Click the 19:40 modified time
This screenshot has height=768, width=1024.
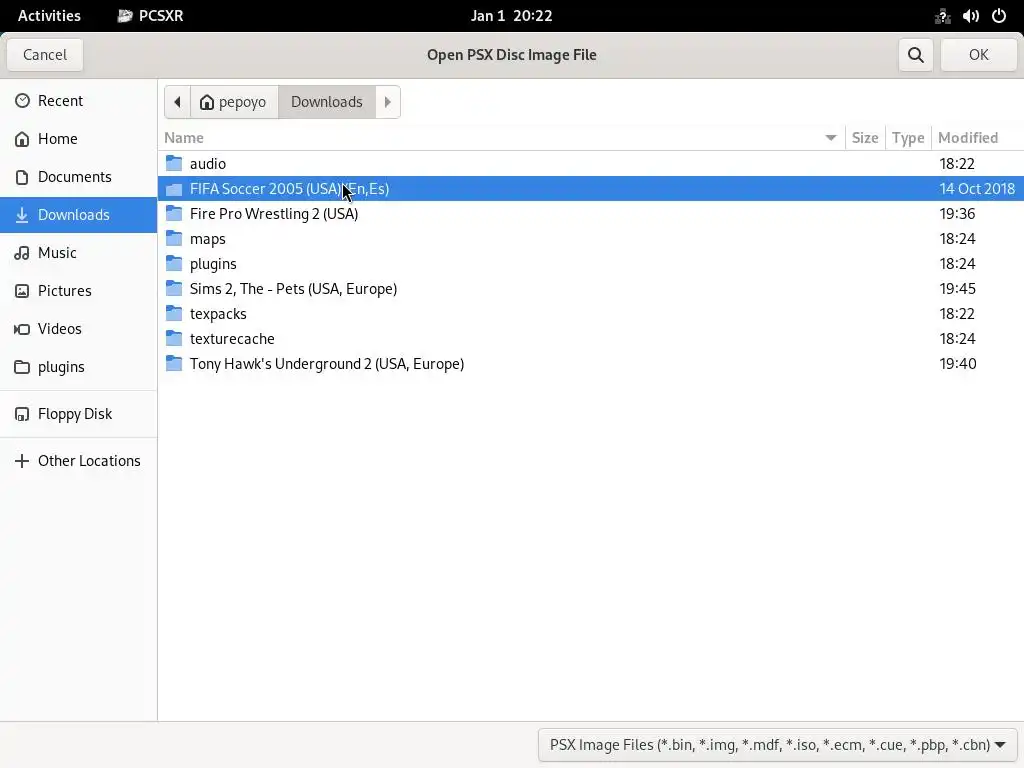point(957,364)
